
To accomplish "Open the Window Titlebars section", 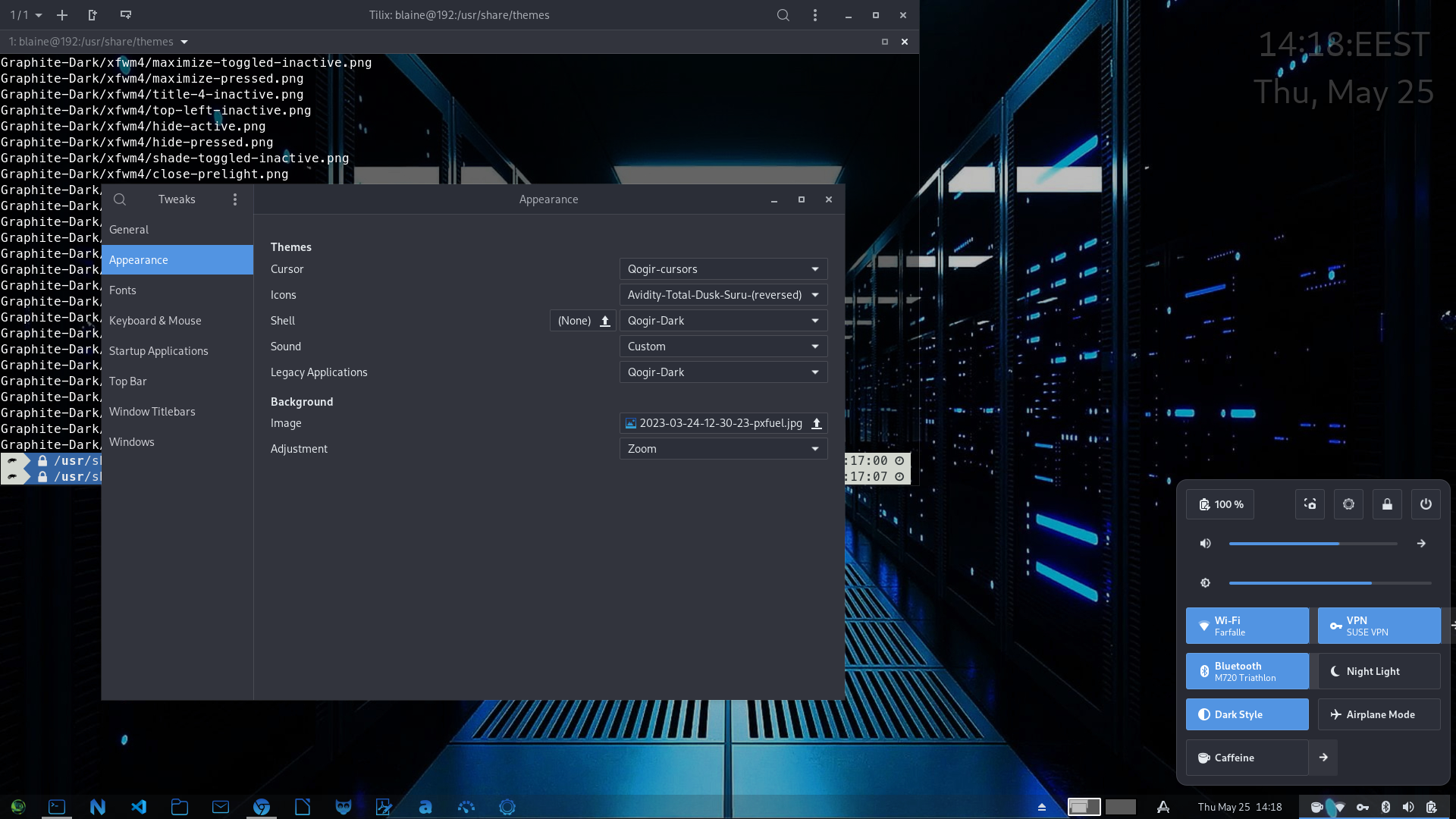I will point(152,411).
